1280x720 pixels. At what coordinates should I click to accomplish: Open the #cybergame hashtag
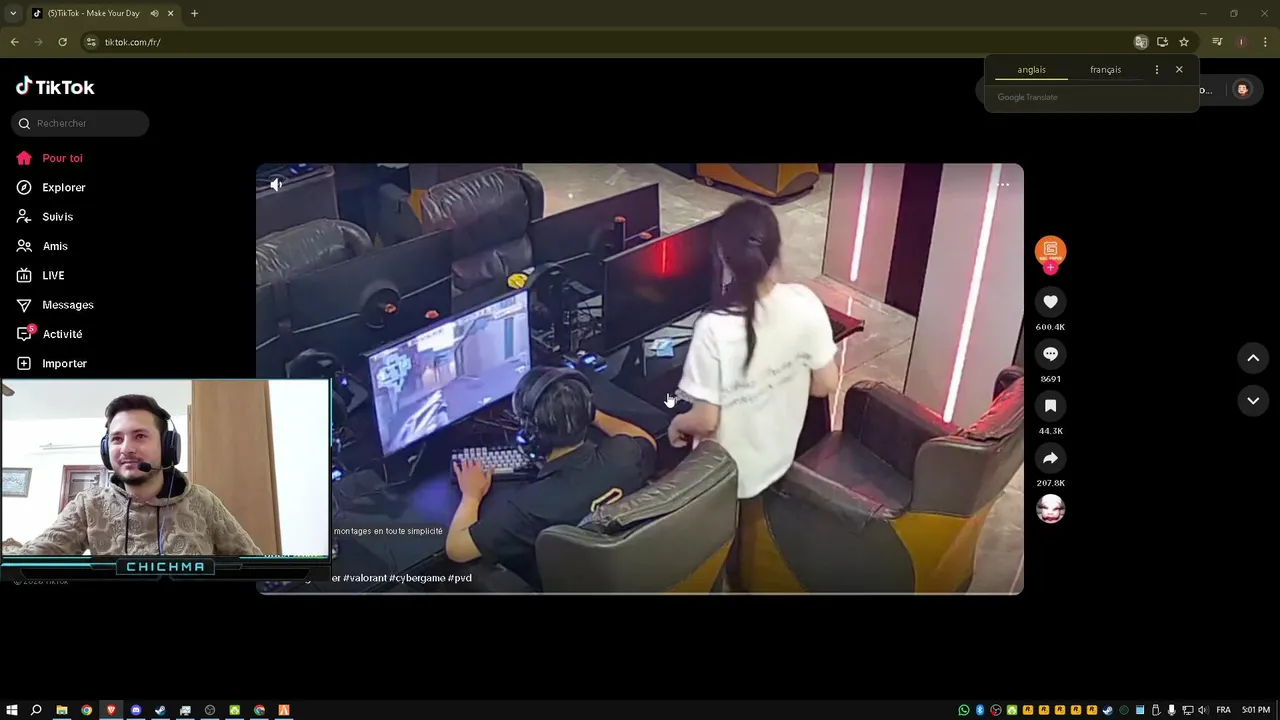pyautogui.click(x=417, y=578)
